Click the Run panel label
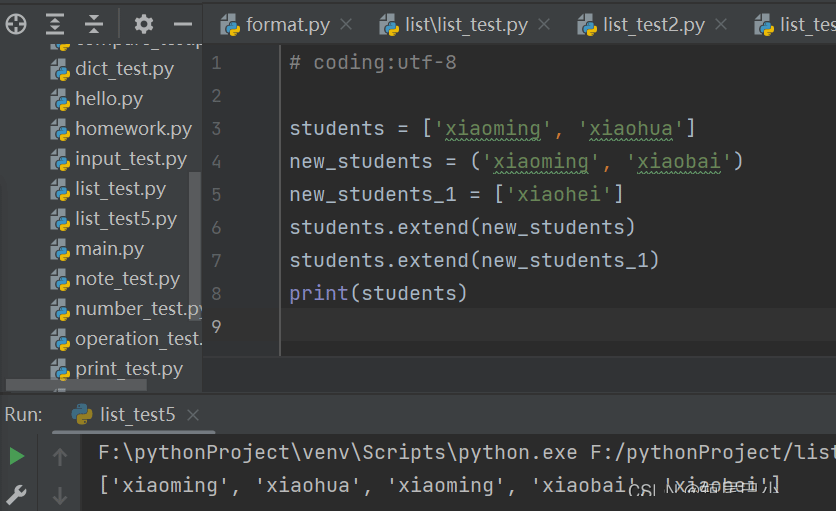 point(23,414)
